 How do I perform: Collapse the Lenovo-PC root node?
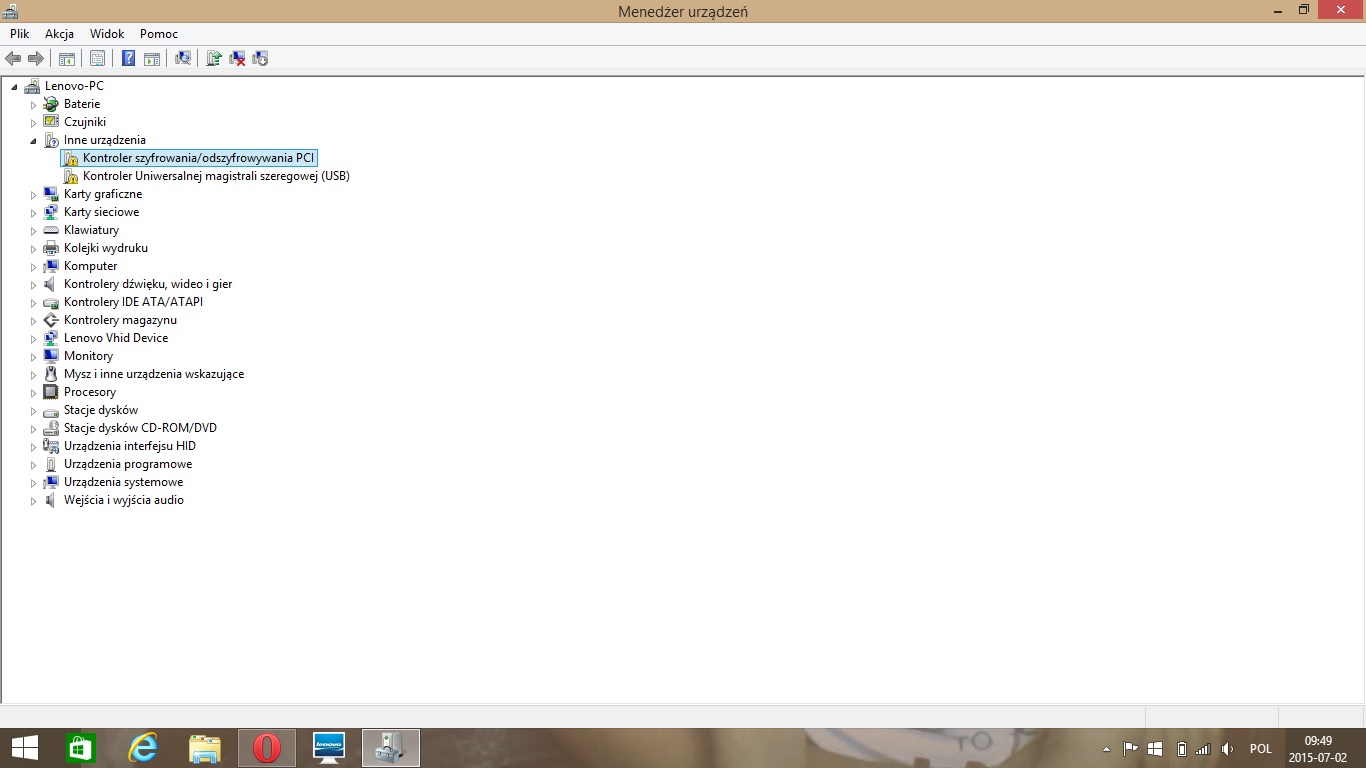(14, 87)
